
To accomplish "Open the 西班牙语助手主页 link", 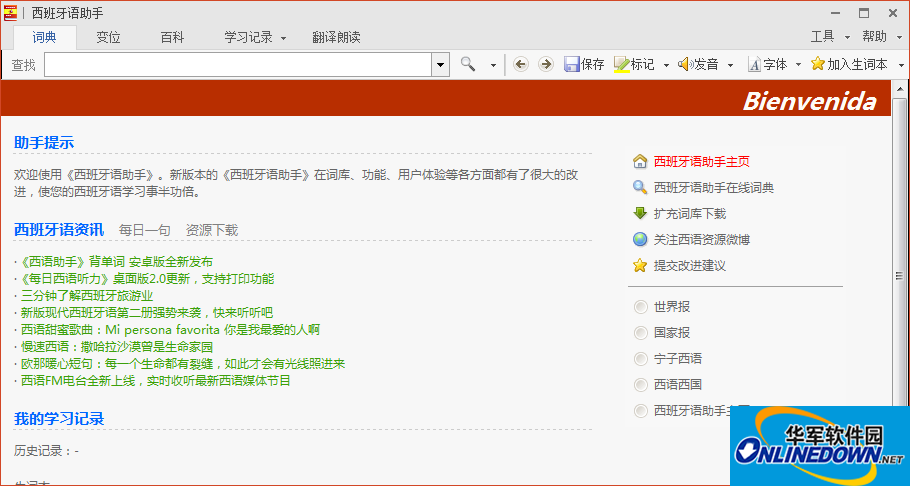I will [701, 161].
